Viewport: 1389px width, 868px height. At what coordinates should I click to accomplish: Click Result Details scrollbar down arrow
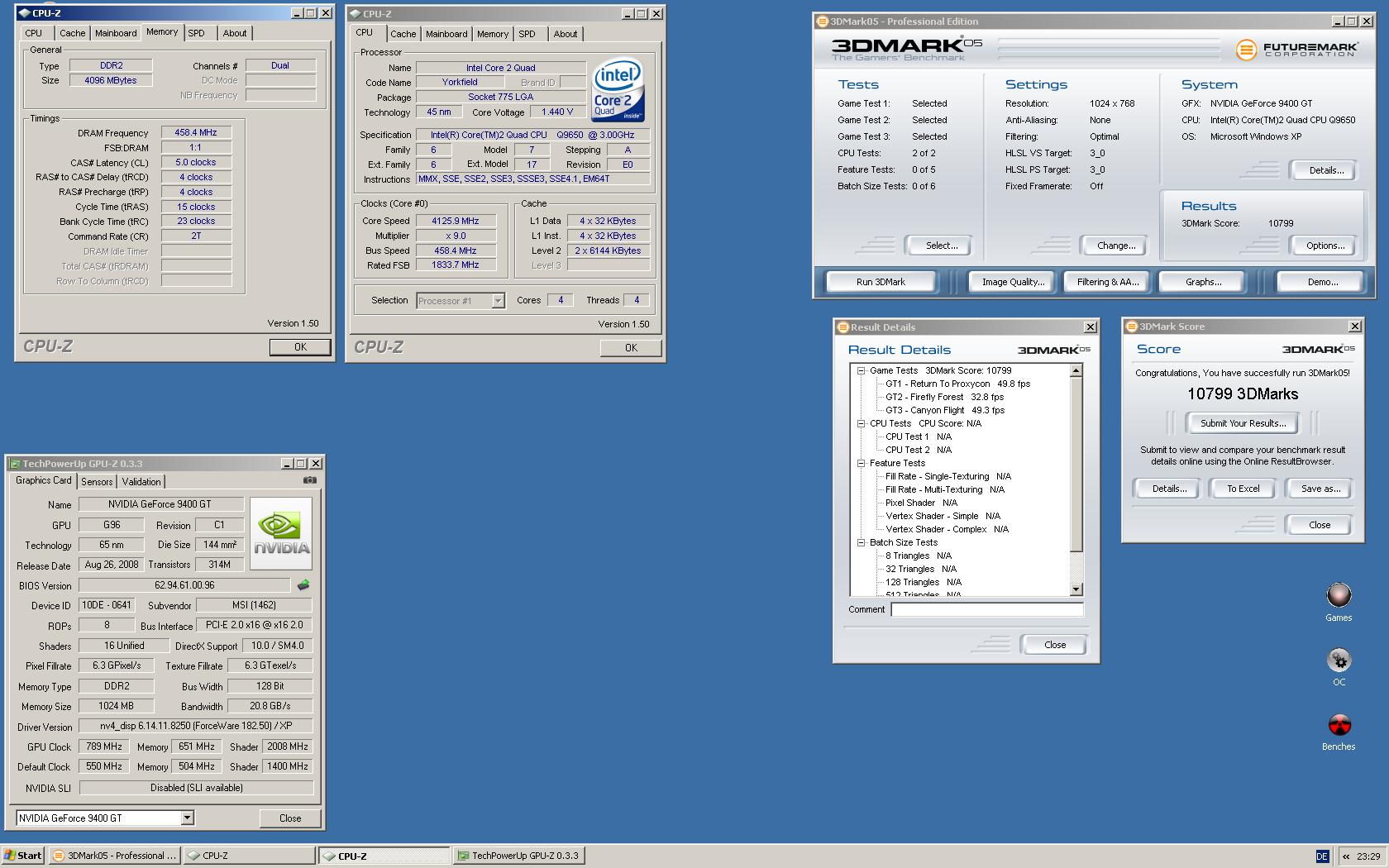[x=1076, y=589]
